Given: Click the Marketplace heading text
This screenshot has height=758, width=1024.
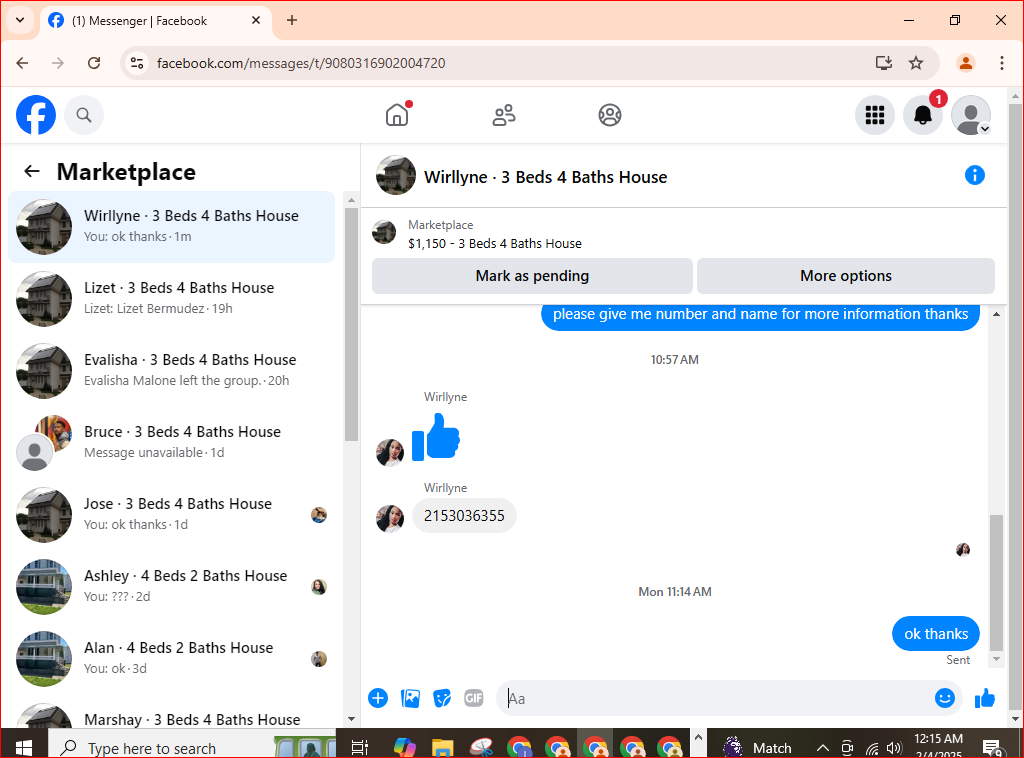Looking at the screenshot, I should coord(126,172).
